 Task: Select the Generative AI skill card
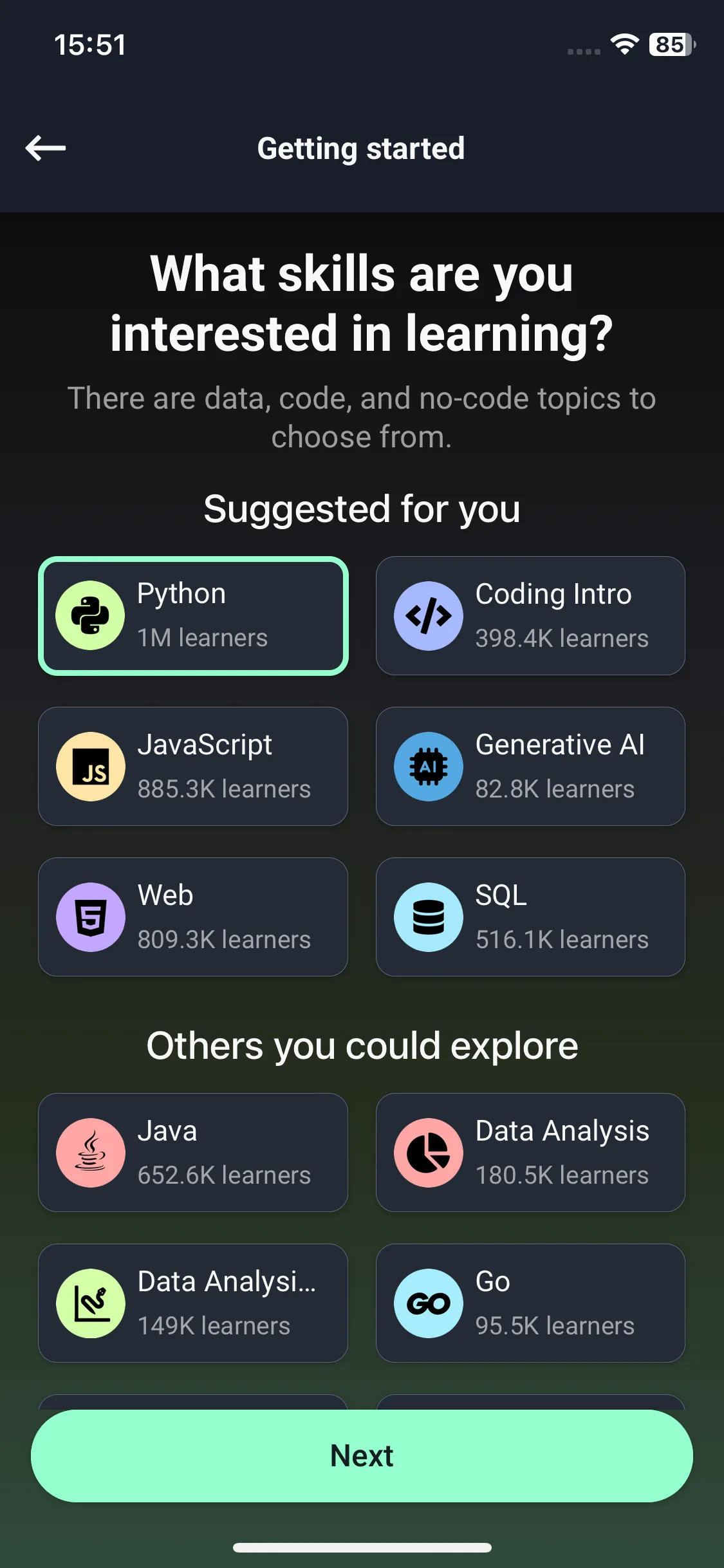[530, 766]
